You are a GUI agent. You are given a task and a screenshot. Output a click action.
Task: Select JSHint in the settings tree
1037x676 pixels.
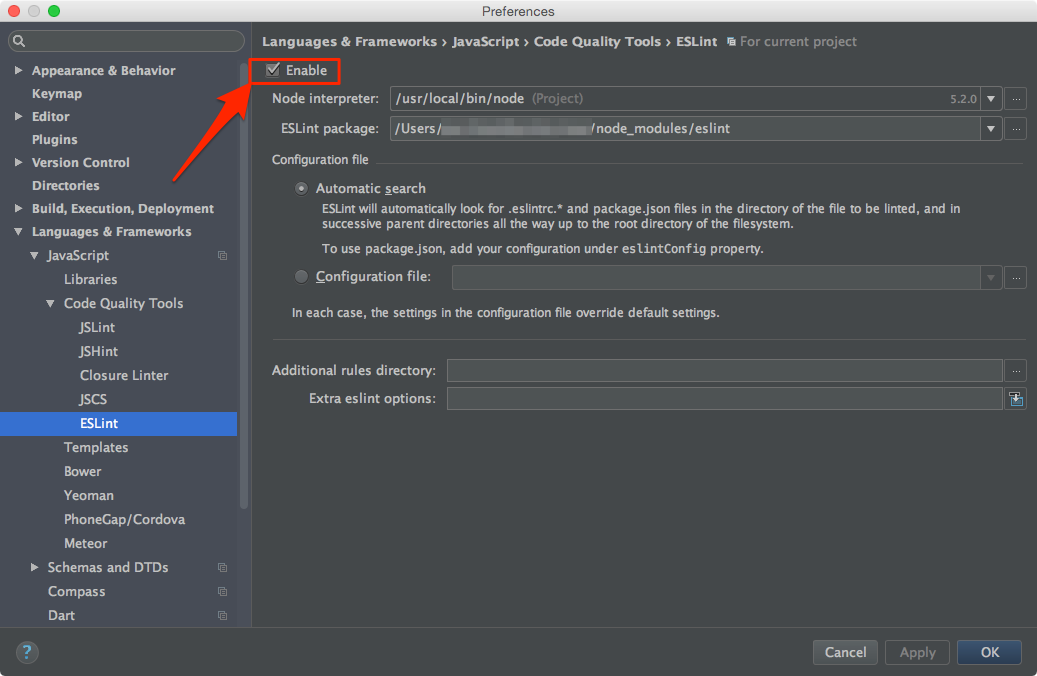pyautogui.click(x=98, y=351)
